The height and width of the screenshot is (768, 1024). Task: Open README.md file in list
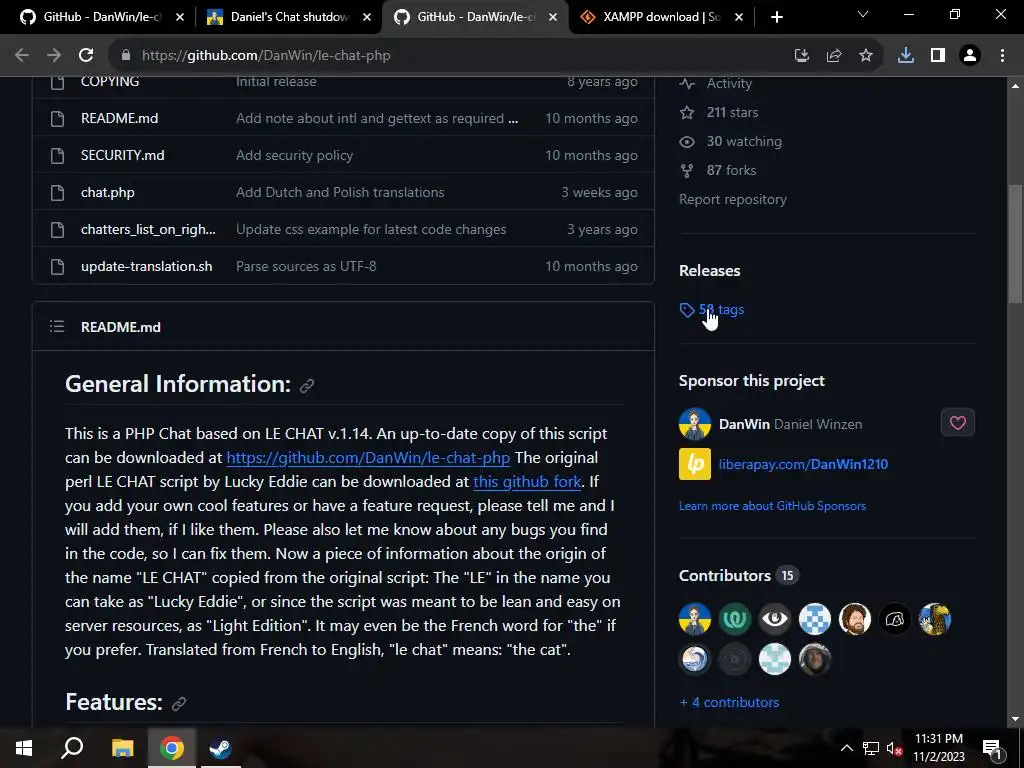pyautogui.click(x=120, y=118)
